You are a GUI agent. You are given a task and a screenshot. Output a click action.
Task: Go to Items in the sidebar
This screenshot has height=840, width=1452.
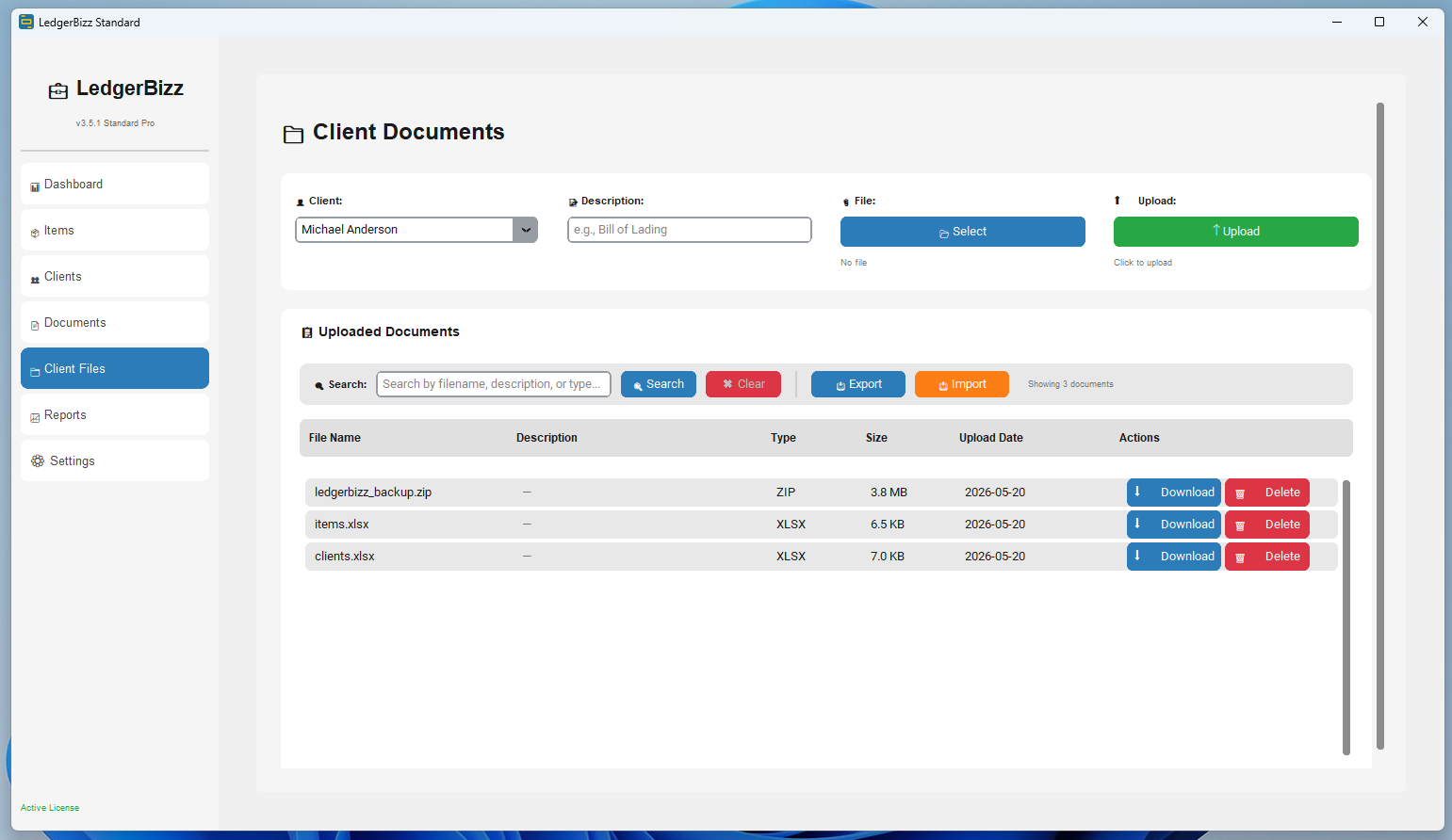point(115,230)
